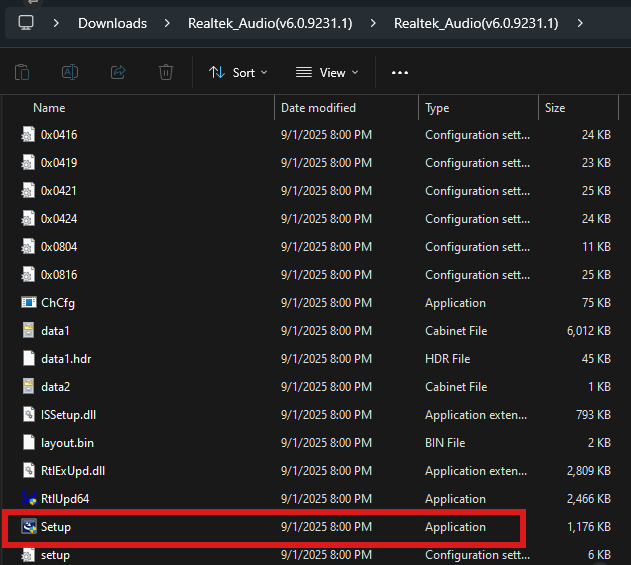Expand chevron after Downloads breadcrumb
631x565 pixels.
pyautogui.click(x=167, y=23)
